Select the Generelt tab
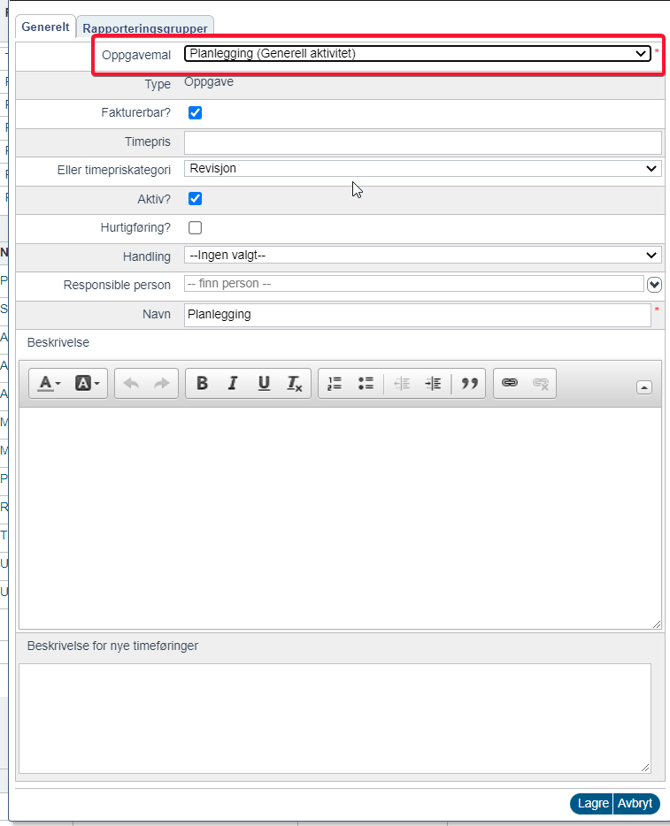Screen dimensions: 670x826 [x=46, y=28]
